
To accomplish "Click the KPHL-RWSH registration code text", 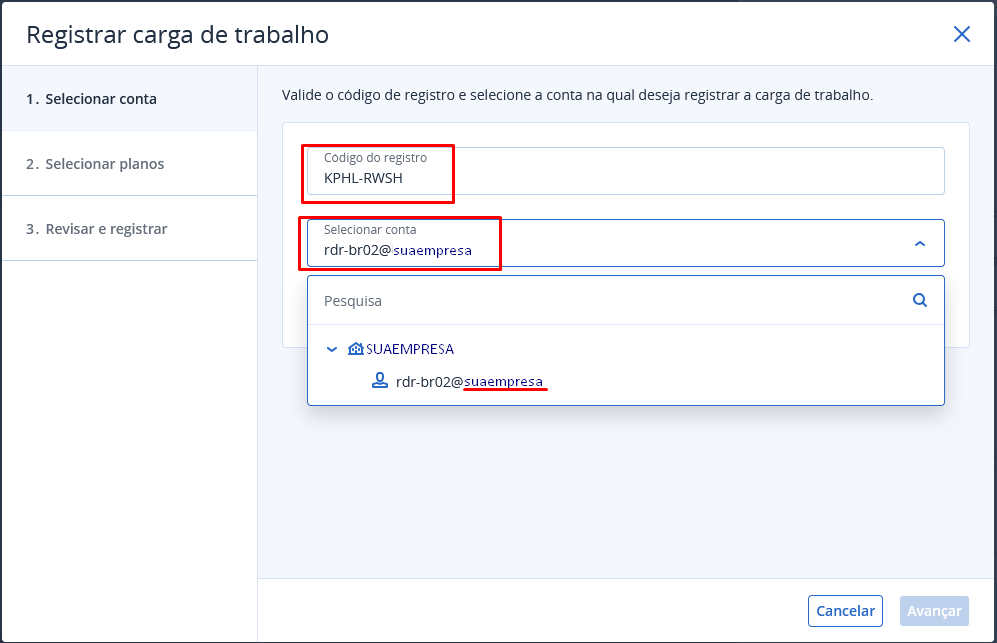I will [363, 179].
